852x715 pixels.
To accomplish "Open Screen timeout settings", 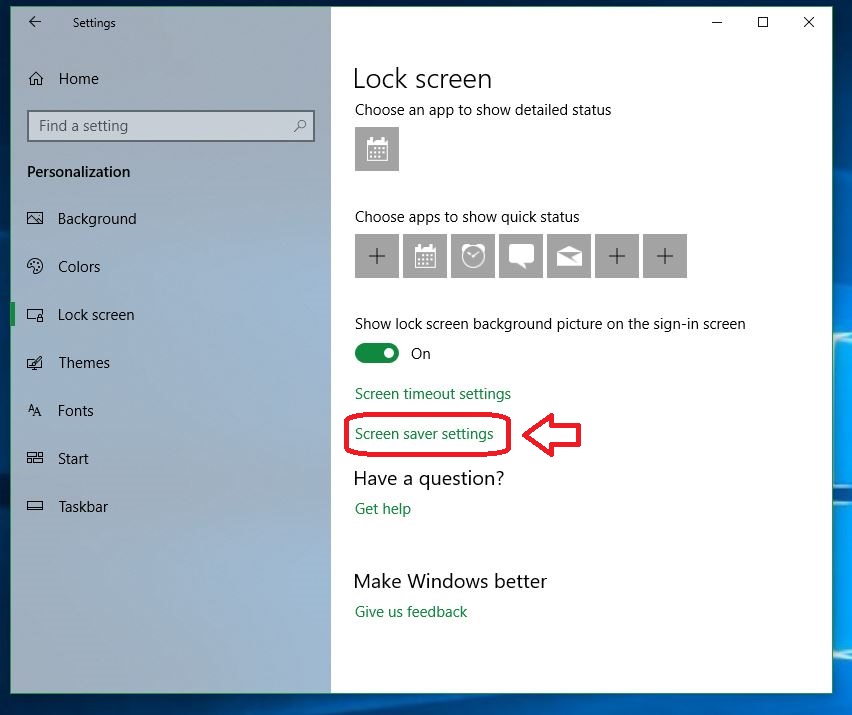I will [x=433, y=393].
